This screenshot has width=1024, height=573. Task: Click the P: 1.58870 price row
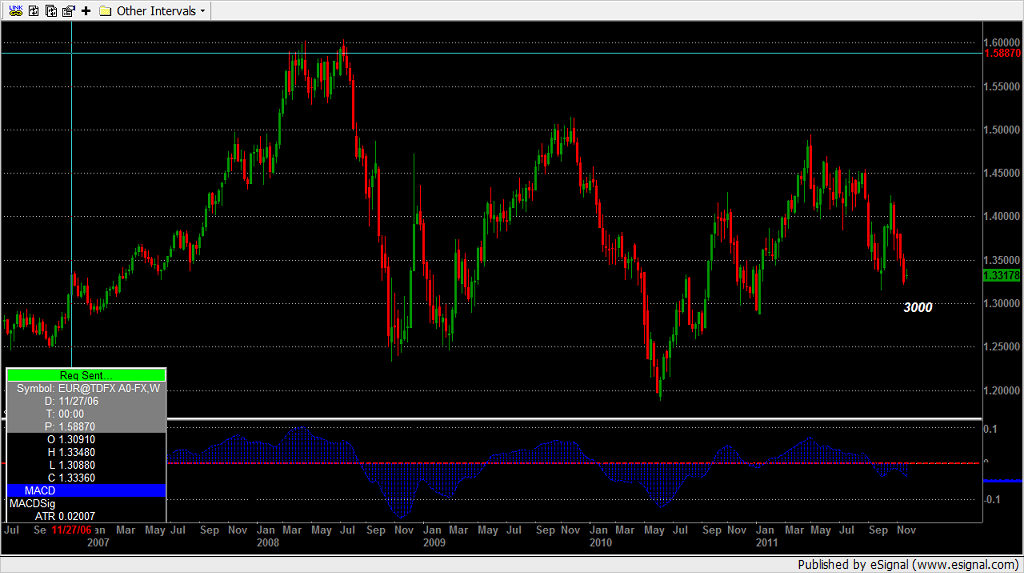click(86, 427)
